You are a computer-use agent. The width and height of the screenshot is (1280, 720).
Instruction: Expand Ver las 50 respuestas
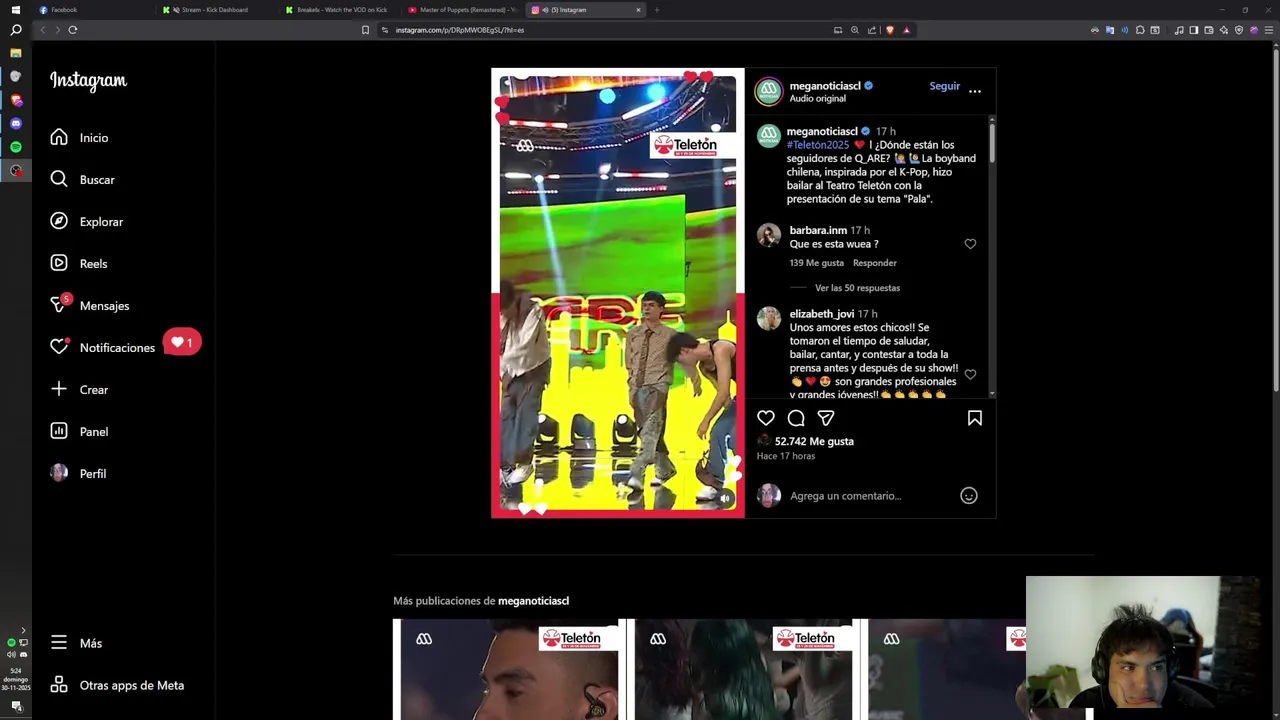tap(857, 288)
